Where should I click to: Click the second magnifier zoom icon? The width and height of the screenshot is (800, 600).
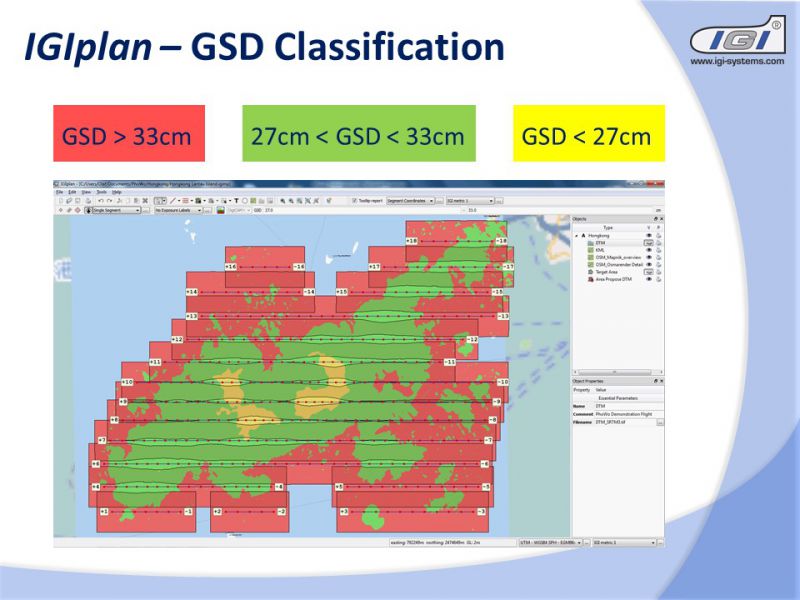point(291,201)
